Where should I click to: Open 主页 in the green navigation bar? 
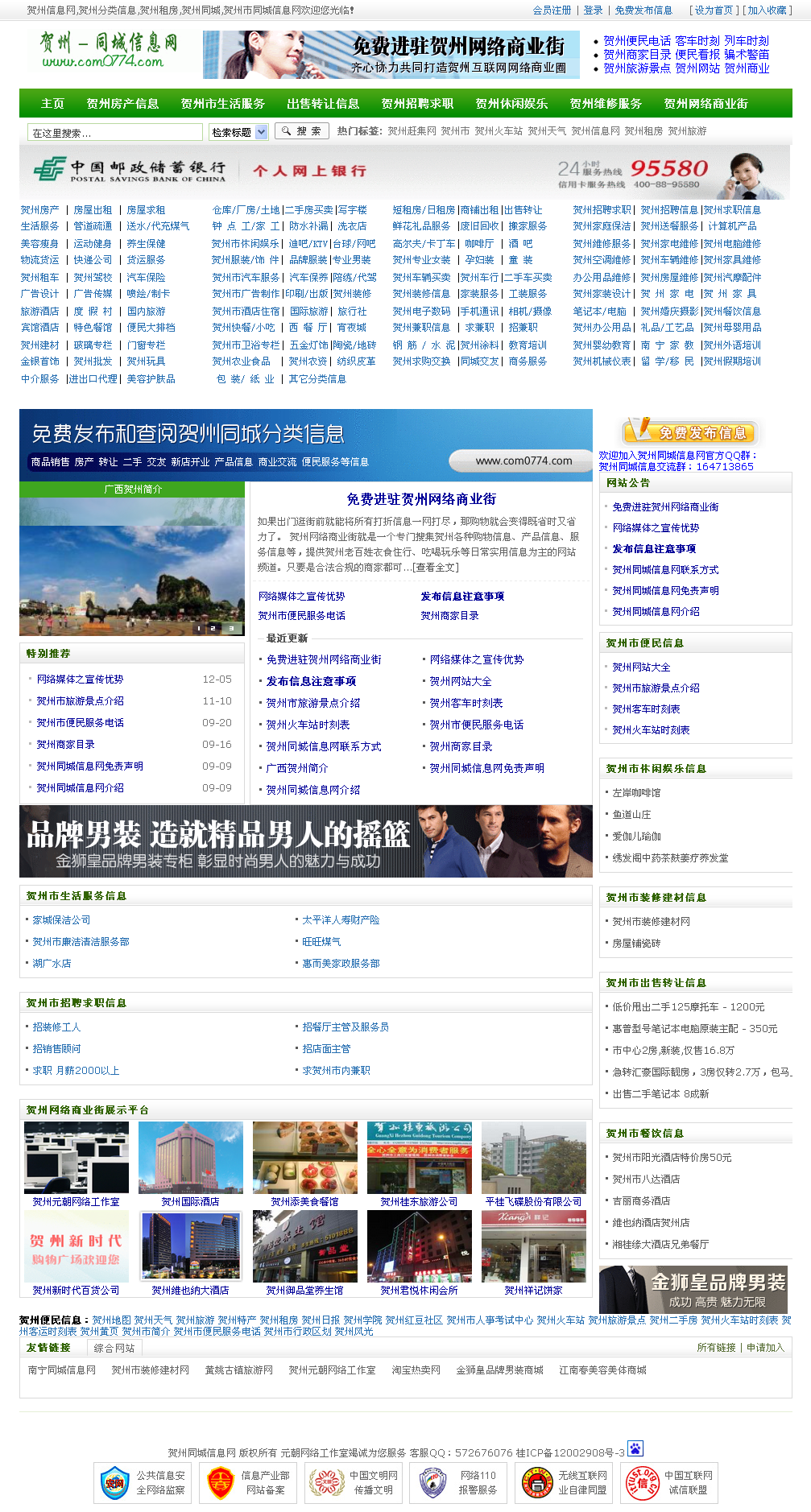[52, 103]
